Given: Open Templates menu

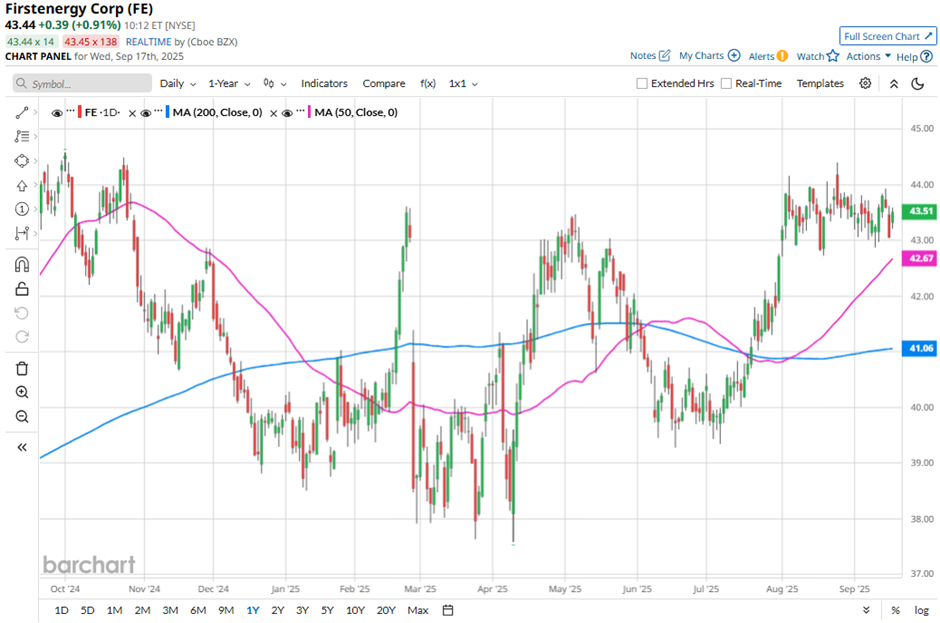Looking at the screenshot, I should [x=820, y=83].
